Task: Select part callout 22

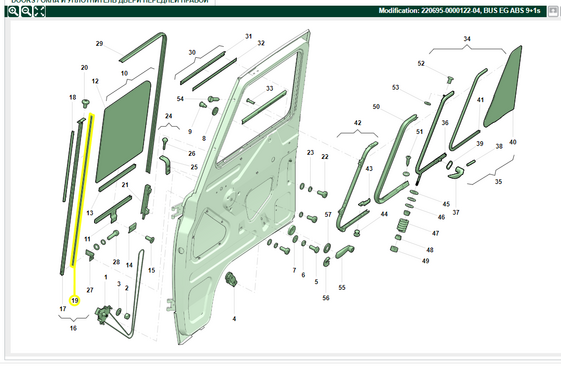Action: [x=325, y=157]
